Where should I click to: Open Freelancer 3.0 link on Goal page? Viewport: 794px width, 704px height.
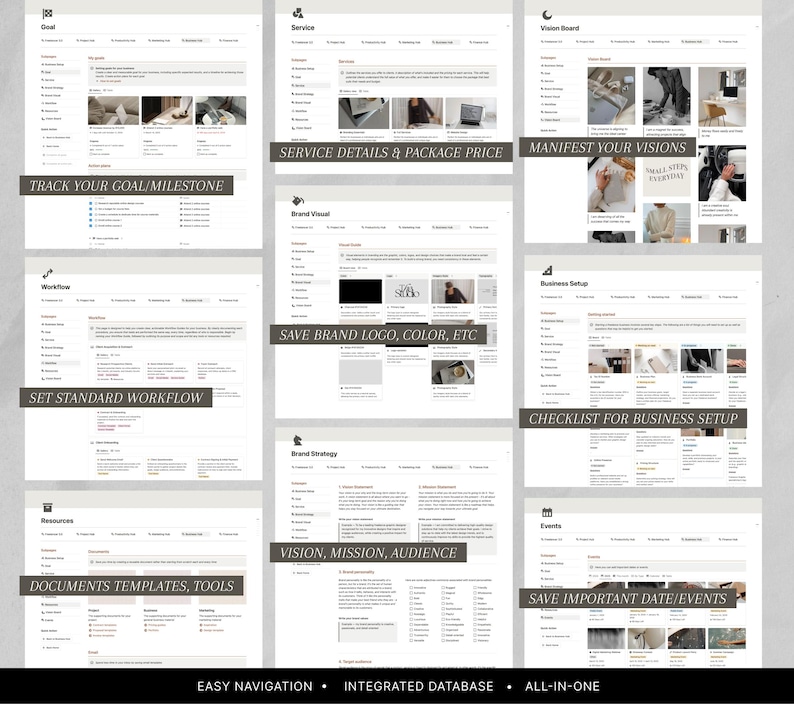point(52,41)
